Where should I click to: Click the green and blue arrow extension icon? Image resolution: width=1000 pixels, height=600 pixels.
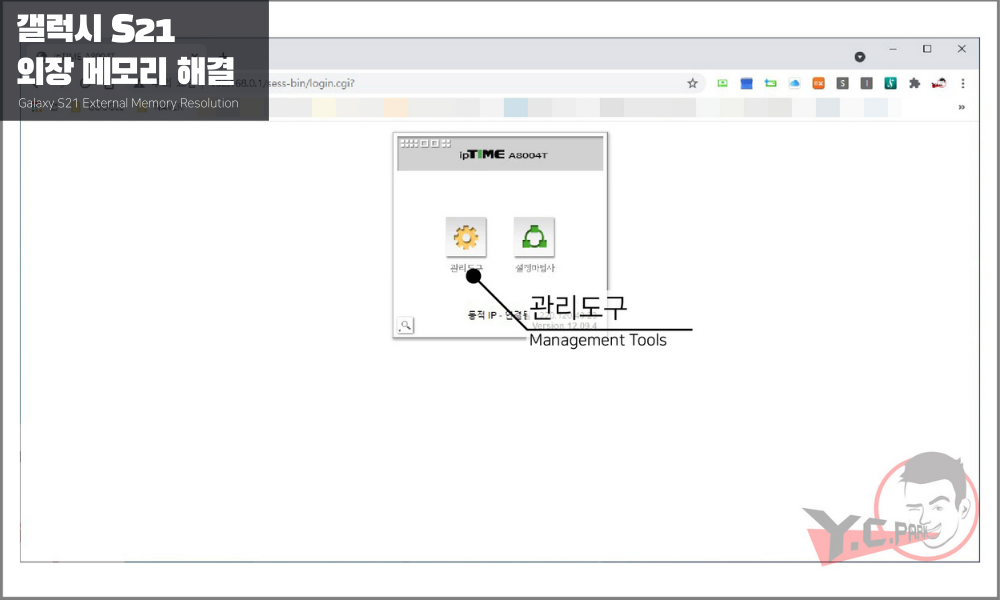[x=770, y=84]
